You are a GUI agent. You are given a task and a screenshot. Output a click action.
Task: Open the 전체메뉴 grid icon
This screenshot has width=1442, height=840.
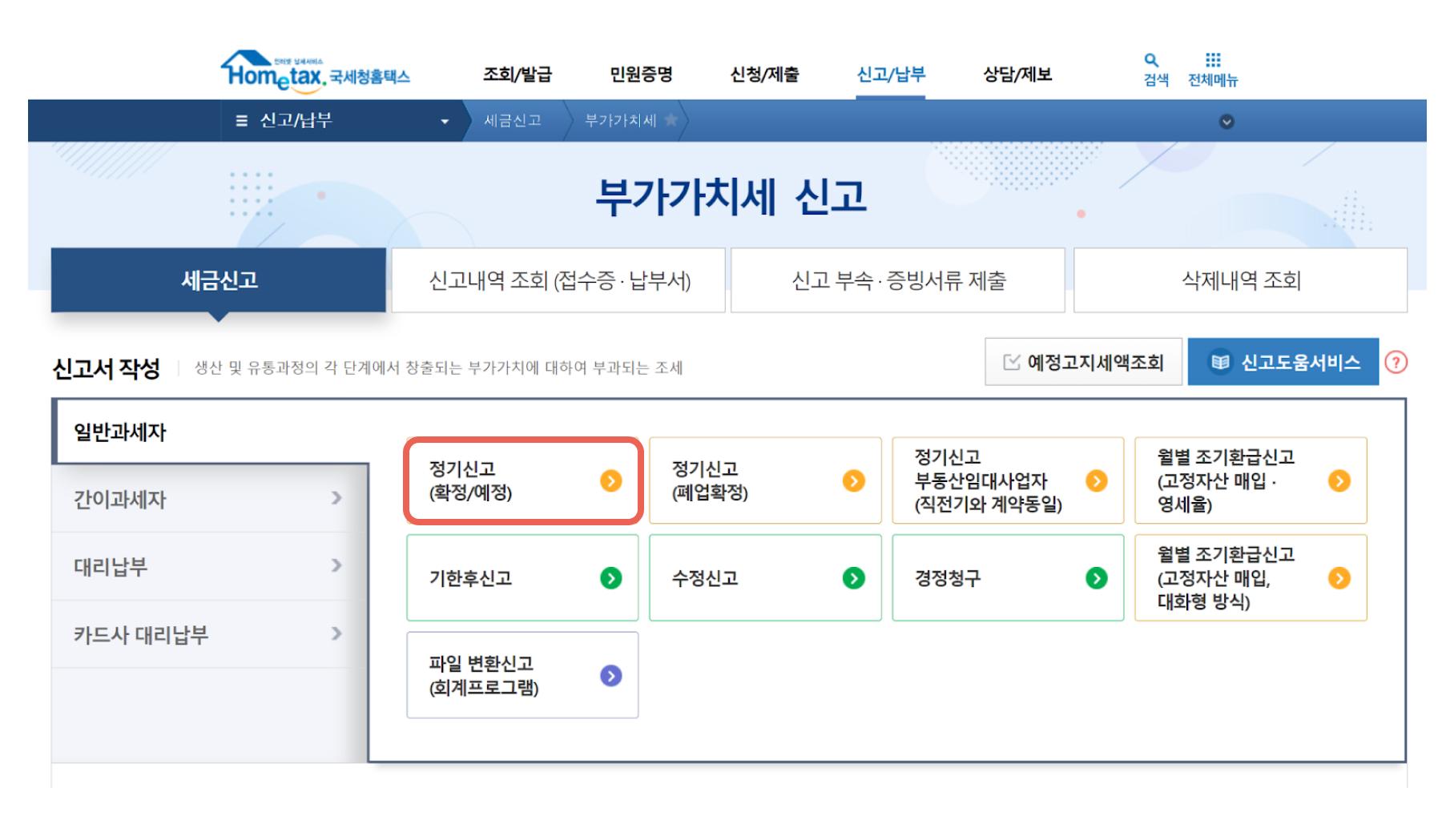(1213, 61)
